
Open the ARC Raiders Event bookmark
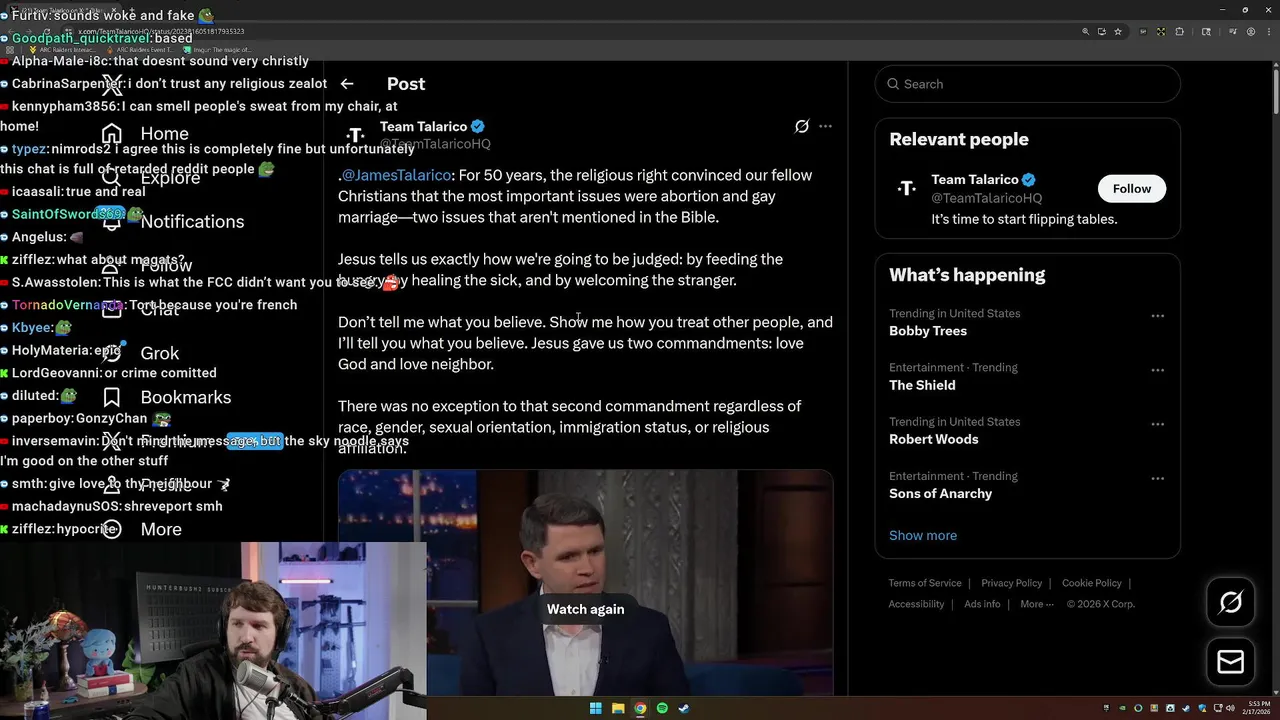(x=140, y=49)
